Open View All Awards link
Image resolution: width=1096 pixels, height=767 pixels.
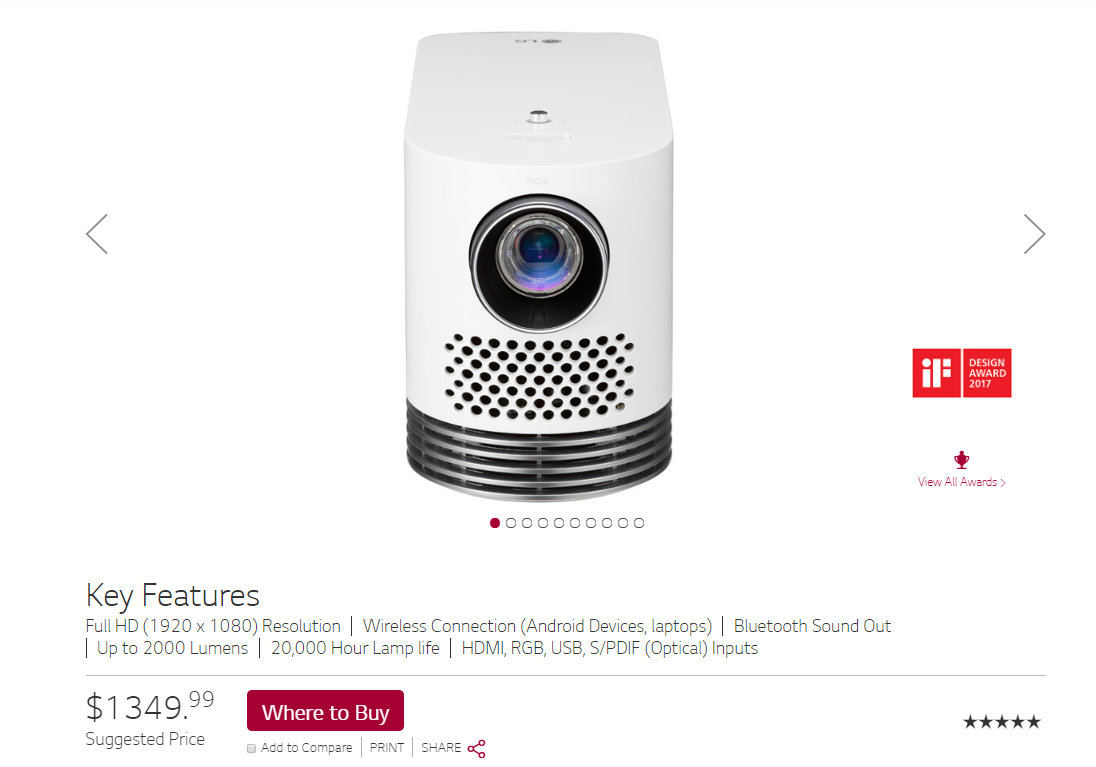click(x=961, y=482)
